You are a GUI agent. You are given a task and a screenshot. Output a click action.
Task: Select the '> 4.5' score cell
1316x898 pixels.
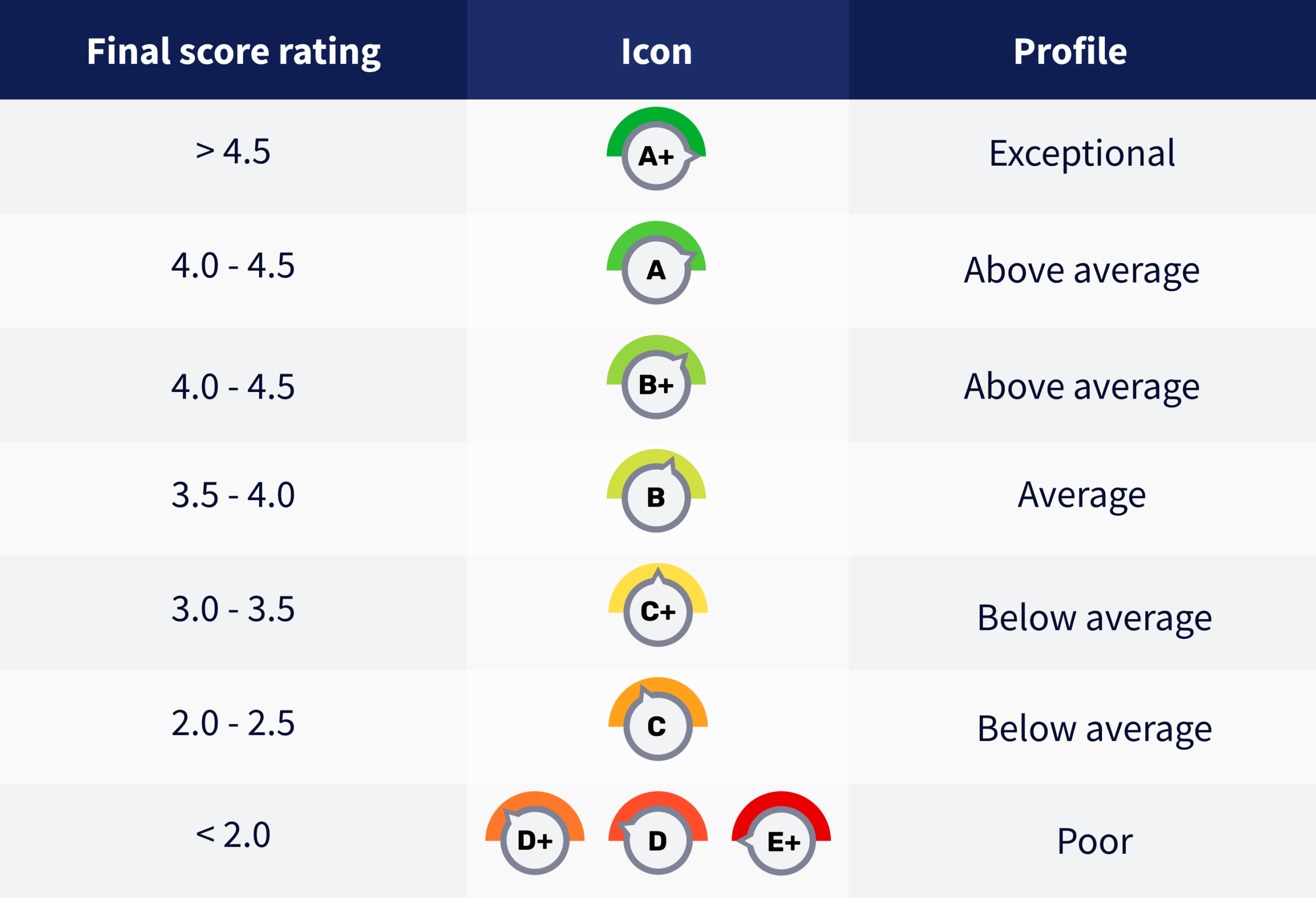233,152
